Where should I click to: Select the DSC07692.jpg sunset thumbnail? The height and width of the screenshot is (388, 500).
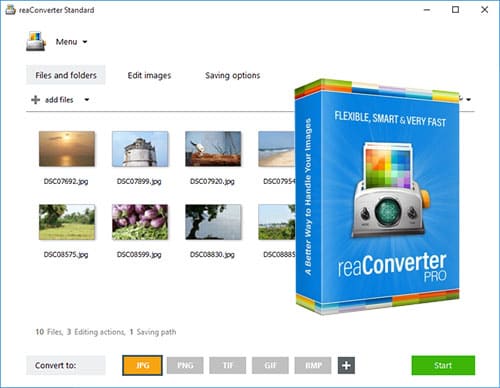click(x=67, y=149)
